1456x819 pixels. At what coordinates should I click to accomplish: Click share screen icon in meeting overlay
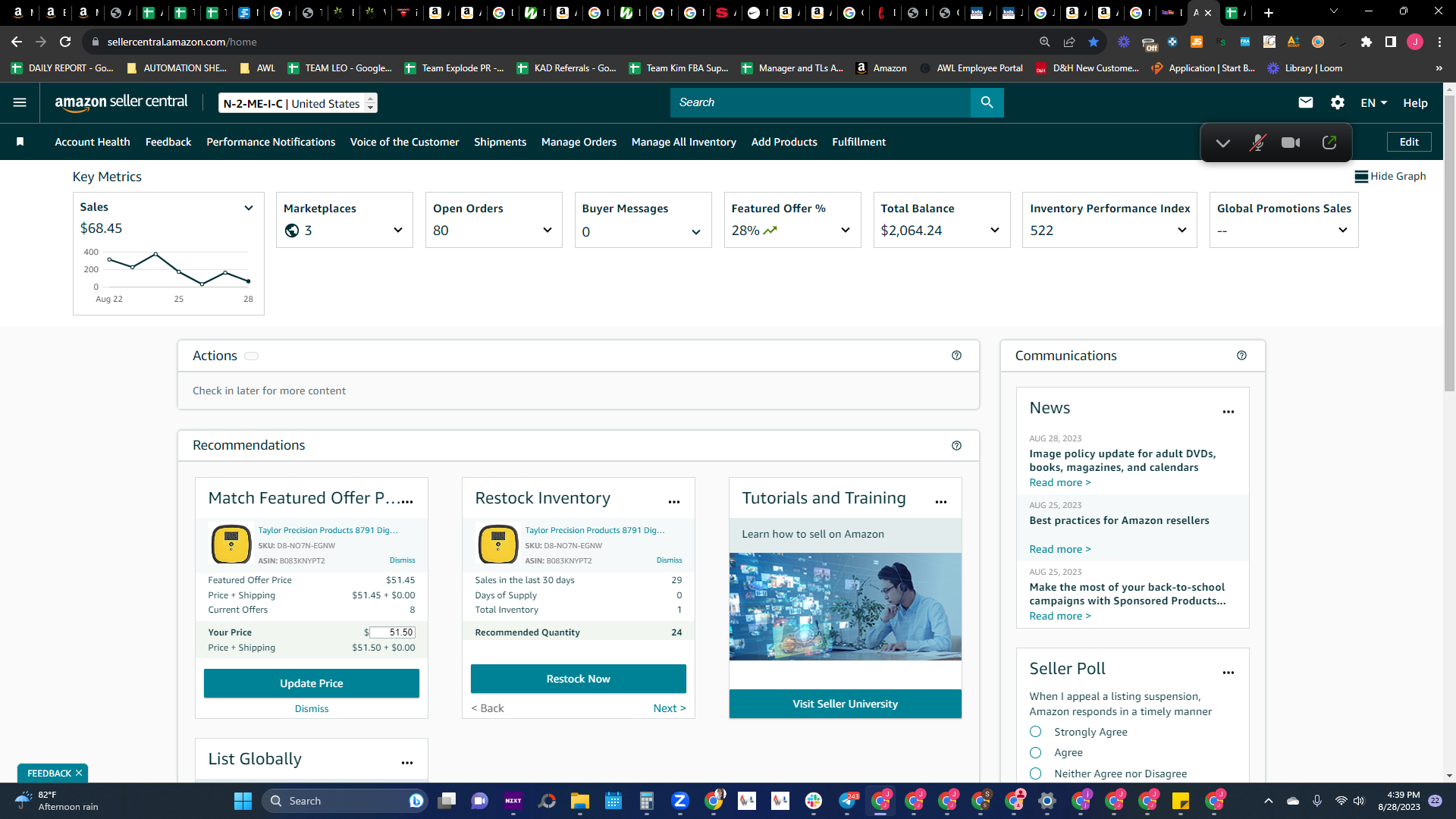click(1329, 143)
